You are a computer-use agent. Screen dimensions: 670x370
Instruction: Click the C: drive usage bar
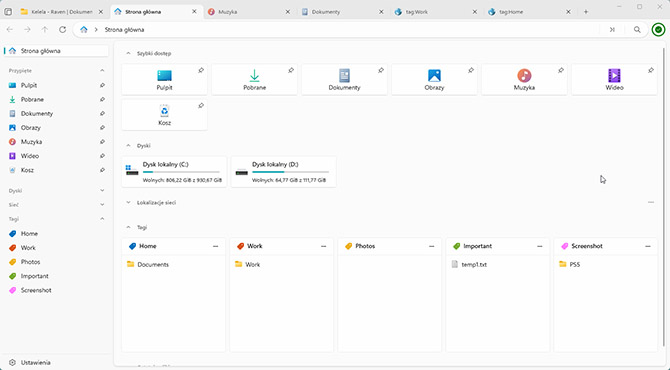[x=181, y=172]
